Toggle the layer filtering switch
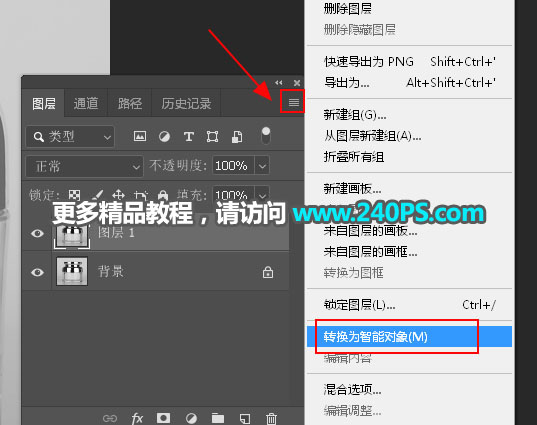537x425 pixels. pos(266,136)
